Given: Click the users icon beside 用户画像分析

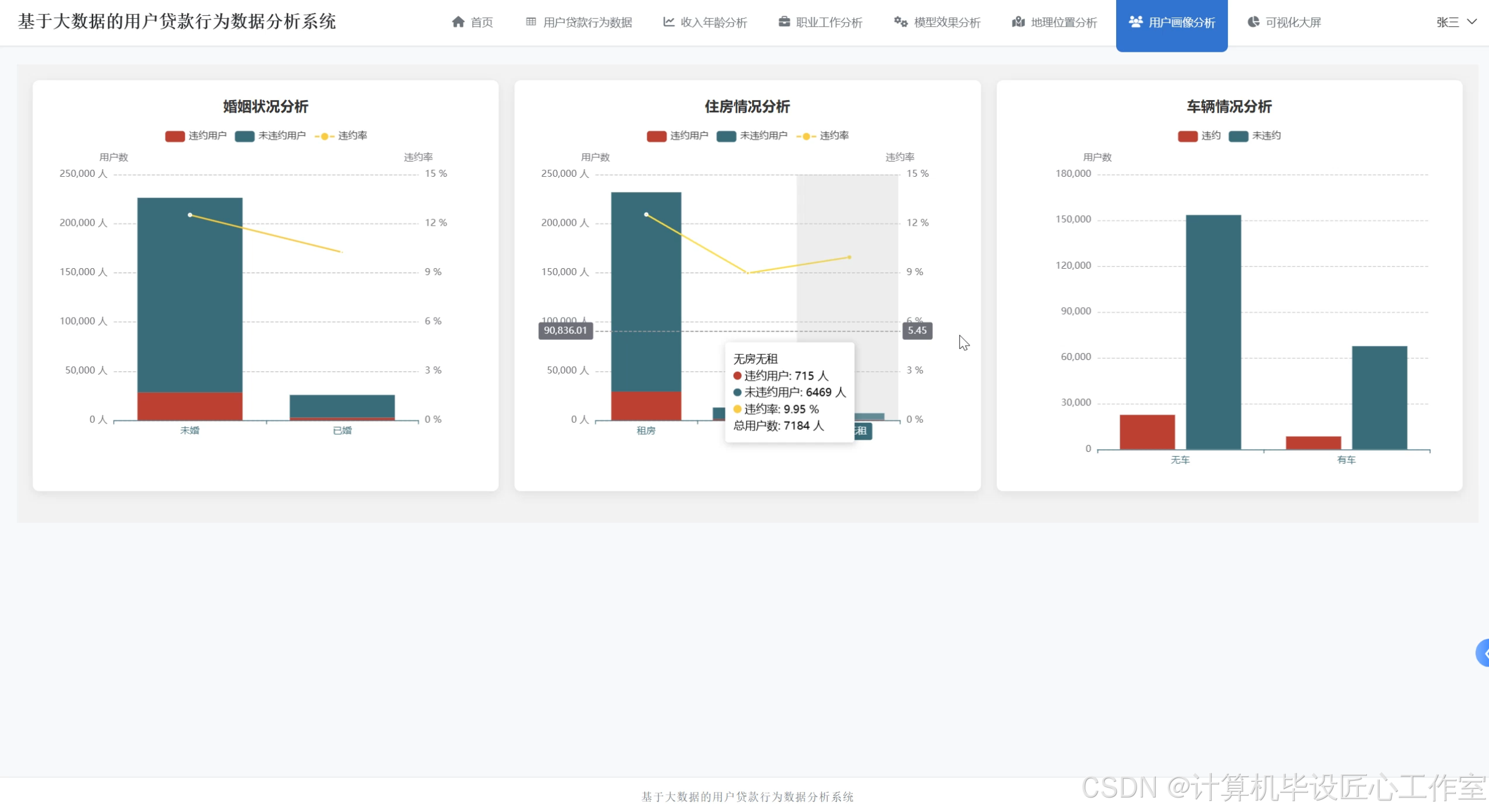Looking at the screenshot, I should (x=1135, y=22).
